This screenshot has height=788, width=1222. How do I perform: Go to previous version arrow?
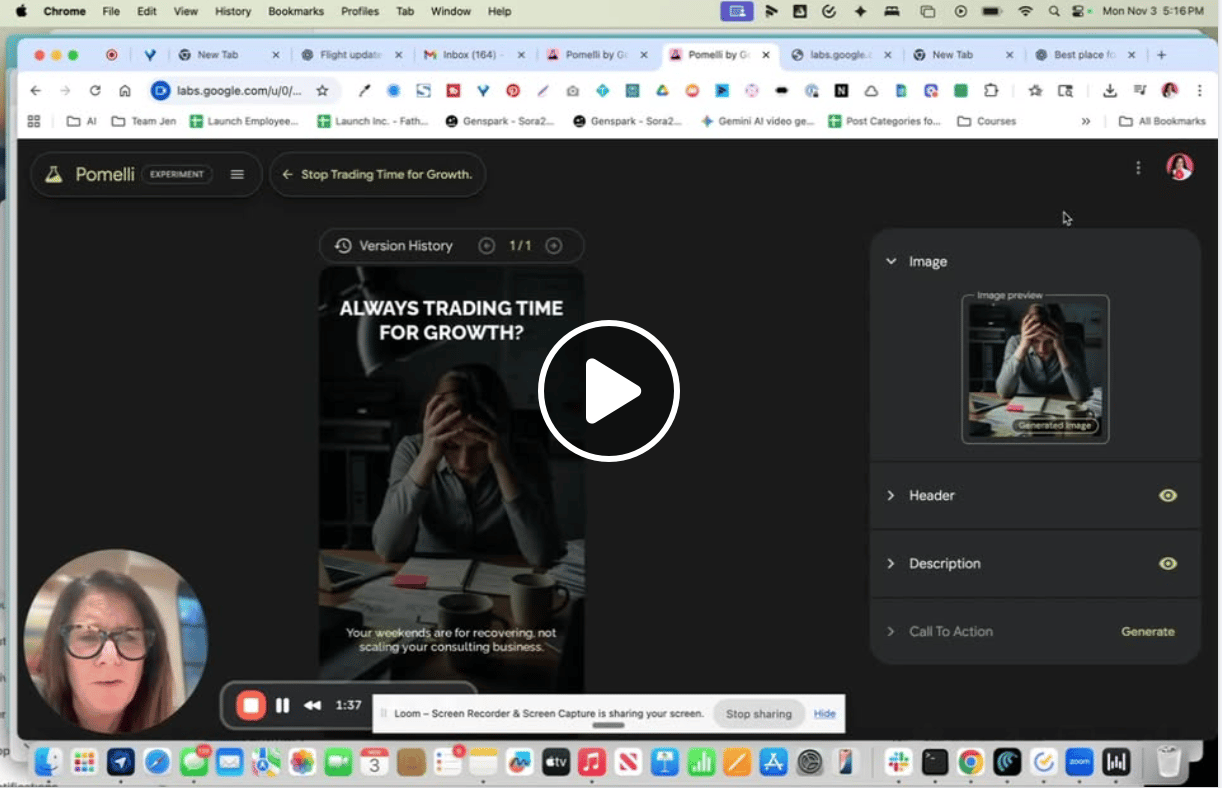[487, 246]
